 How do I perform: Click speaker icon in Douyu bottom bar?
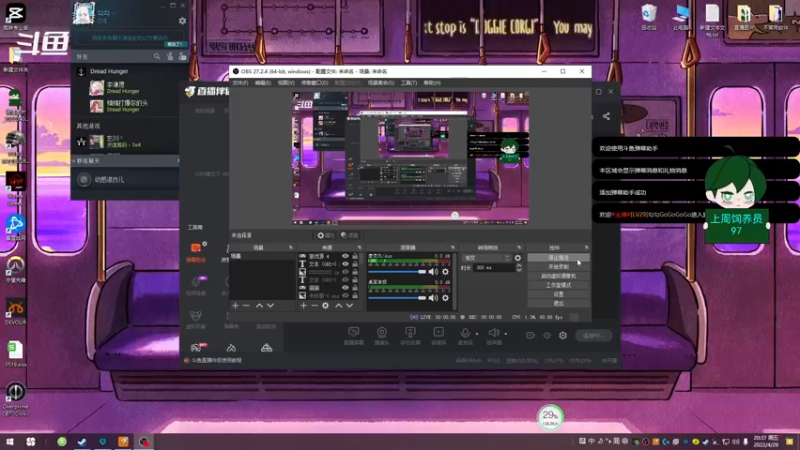click(x=493, y=335)
